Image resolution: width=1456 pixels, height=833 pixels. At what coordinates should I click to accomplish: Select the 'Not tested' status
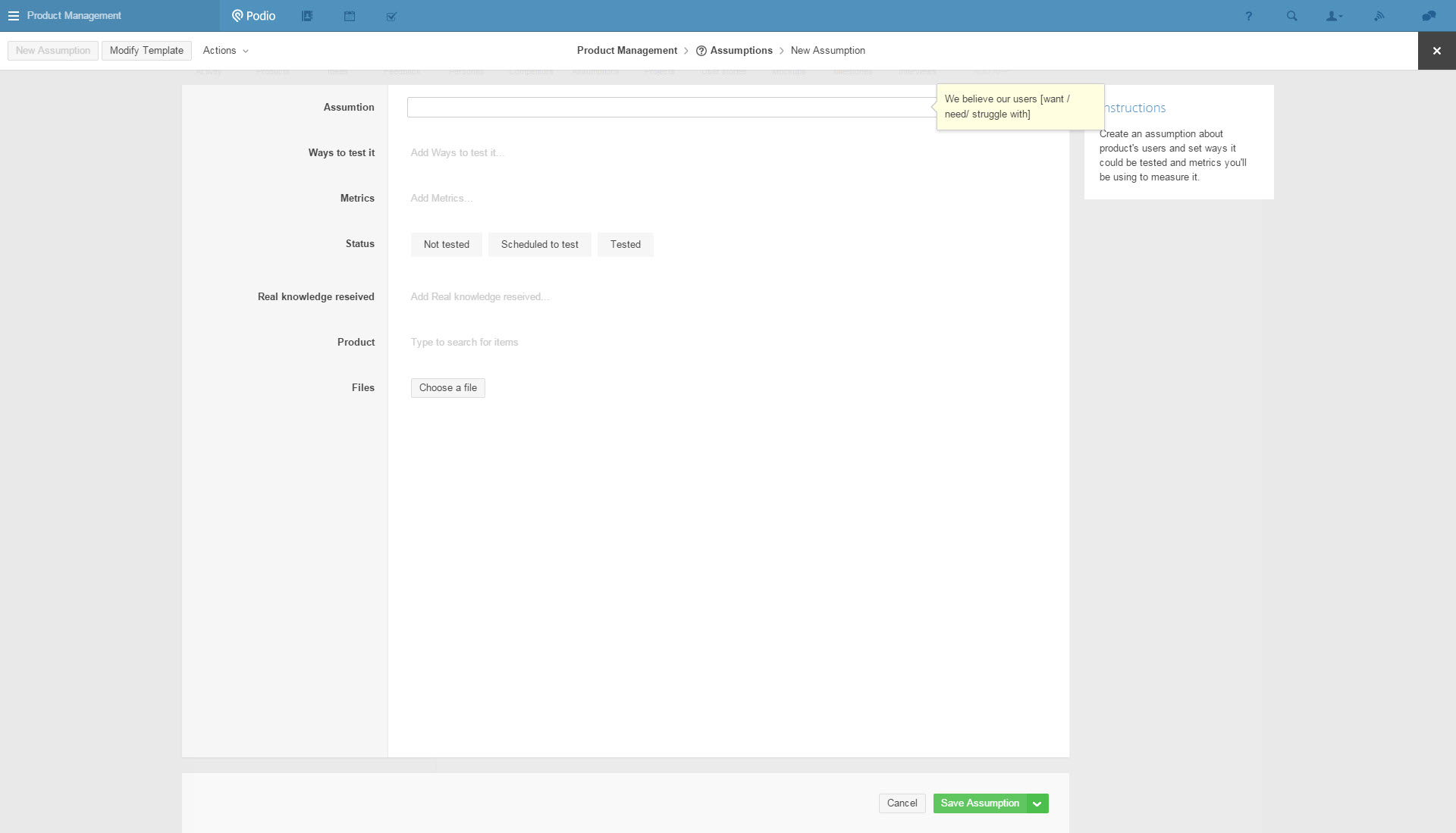[x=446, y=244]
